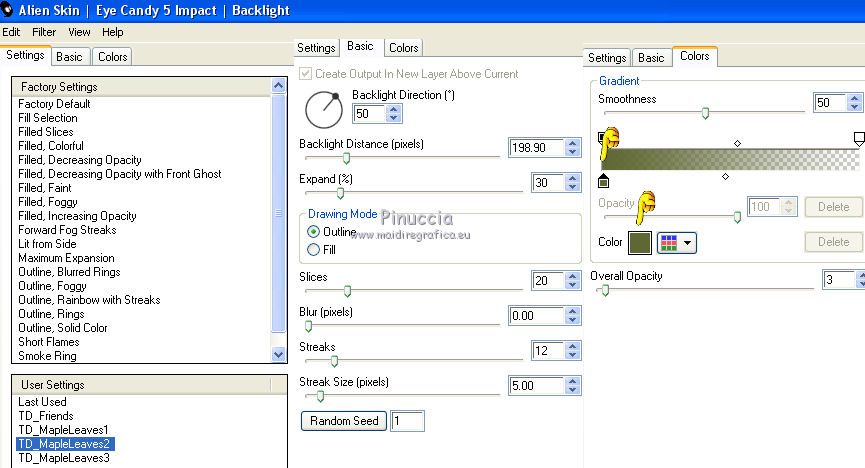Open the Settings tab in right panel
Screen dimensions: 865x468
[607, 58]
